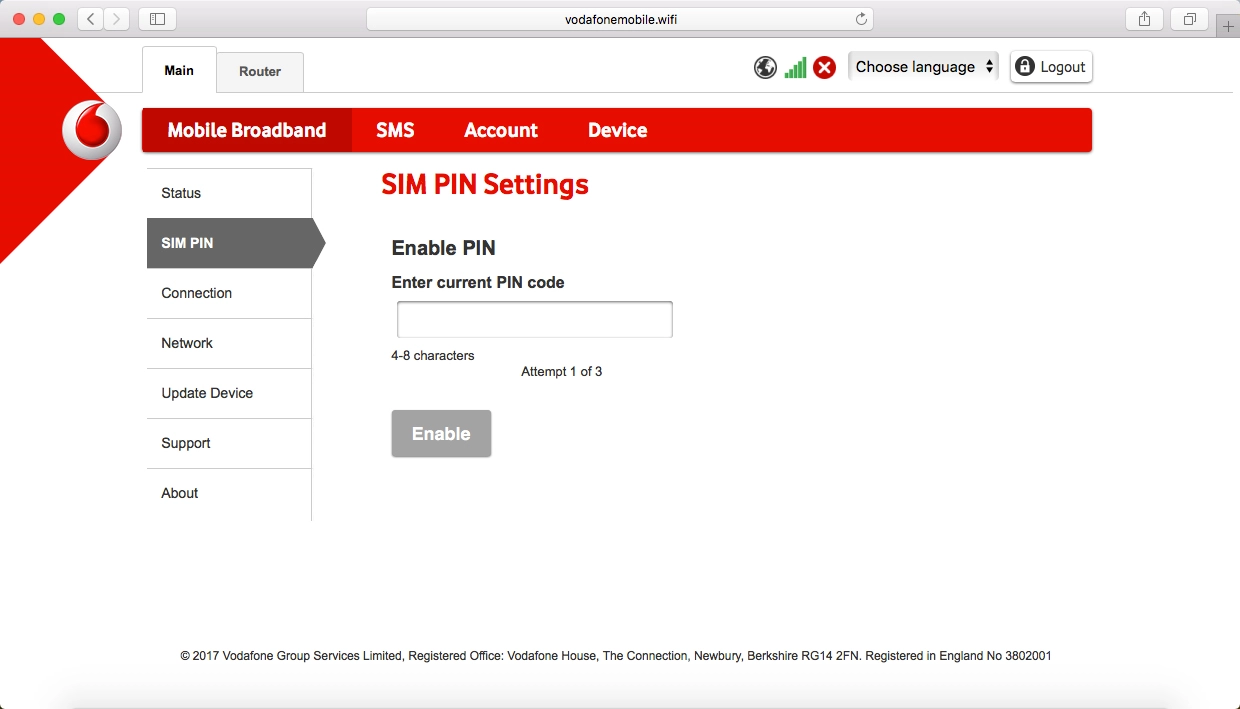Open the SMS menu section

pyautogui.click(x=395, y=130)
